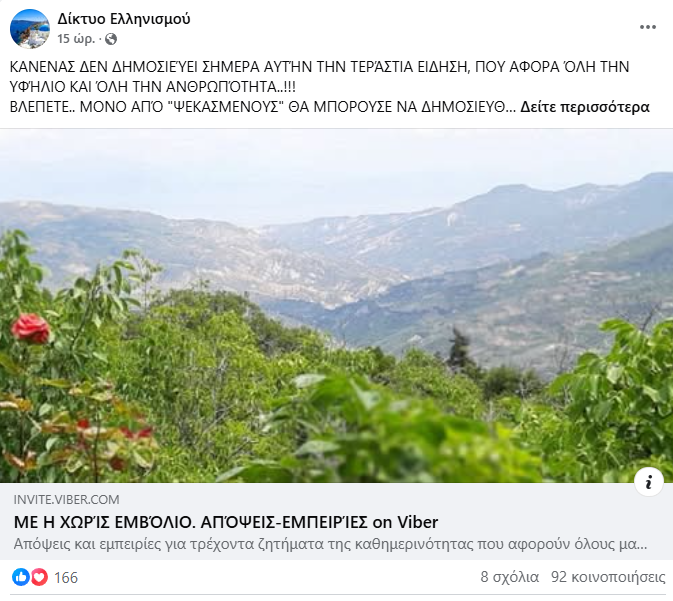Click the post text beginning ΚΑΝΕΝΑΣ ΔΕΝ ΔΗΜΟΣΙΕΎΕΙ
Screen dimensions: 673x601
tap(319, 67)
